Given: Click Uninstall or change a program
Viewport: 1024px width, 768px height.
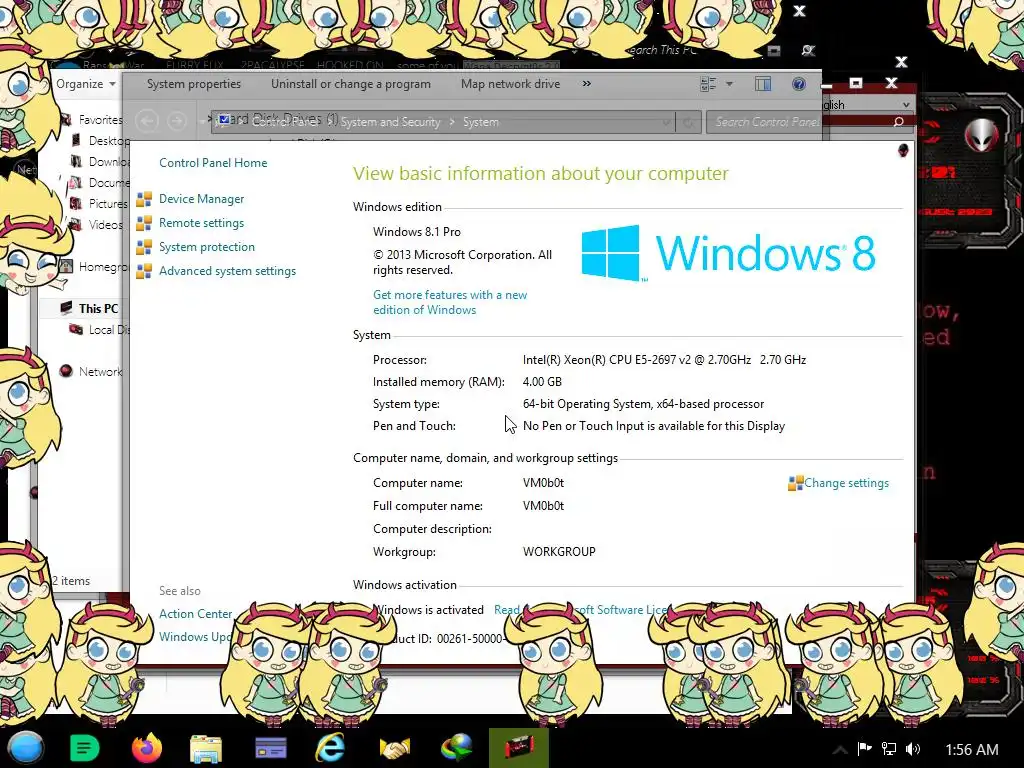Looking at the screenshot, I should click(x=351, y=84).
